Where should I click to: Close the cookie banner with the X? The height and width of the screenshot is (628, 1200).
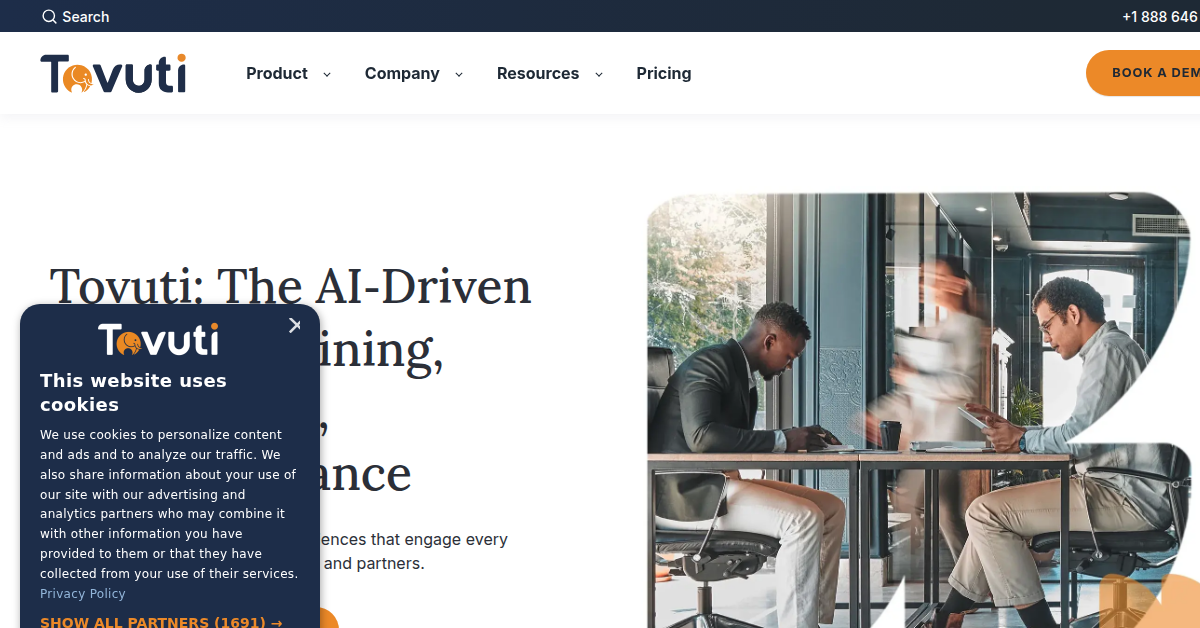pos(294,325)
